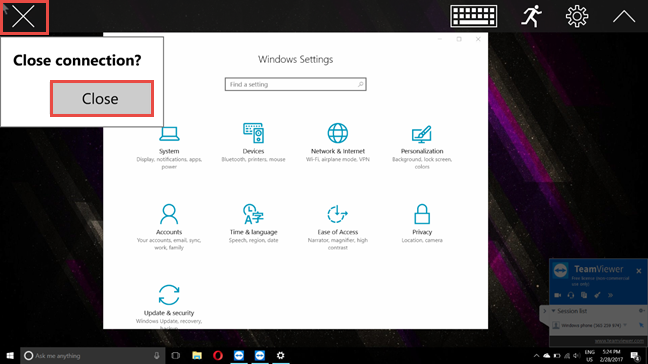The width and height of the screenshot is (648, 364).
Task: Confirm by clicking the Close button
Action: tap(102, 98)
